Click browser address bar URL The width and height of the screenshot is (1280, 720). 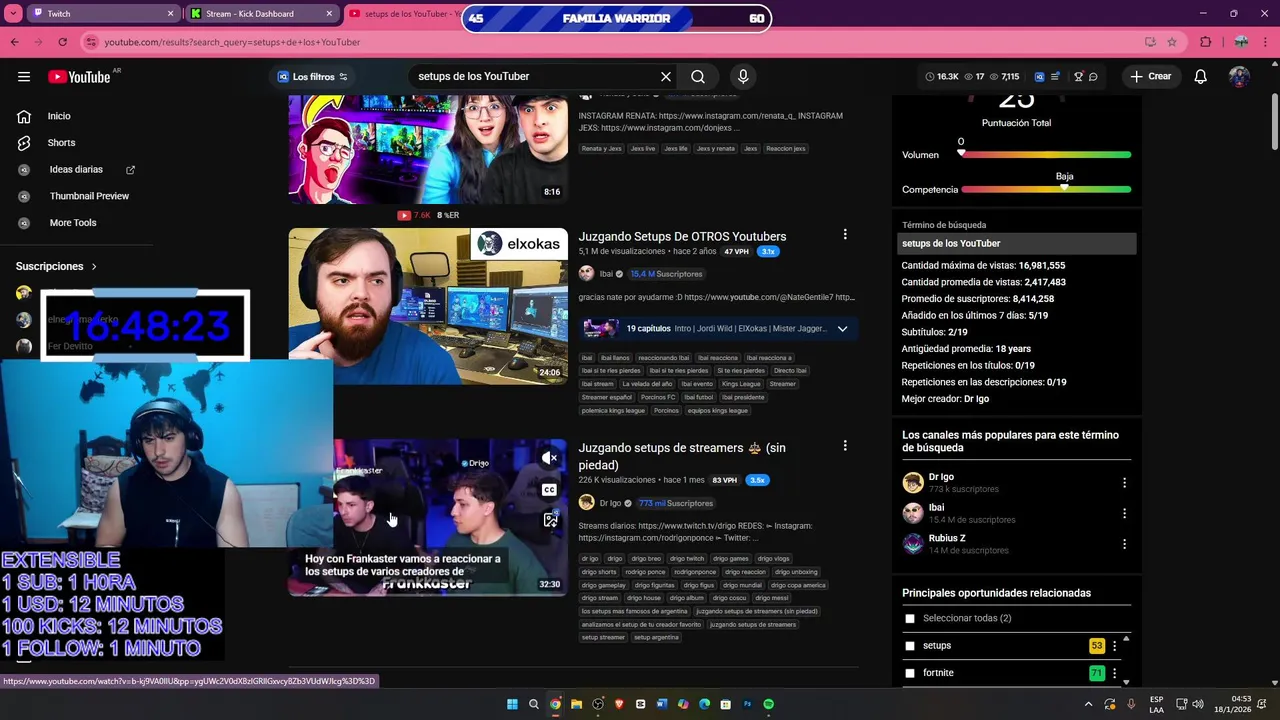[x=232, y=42]
